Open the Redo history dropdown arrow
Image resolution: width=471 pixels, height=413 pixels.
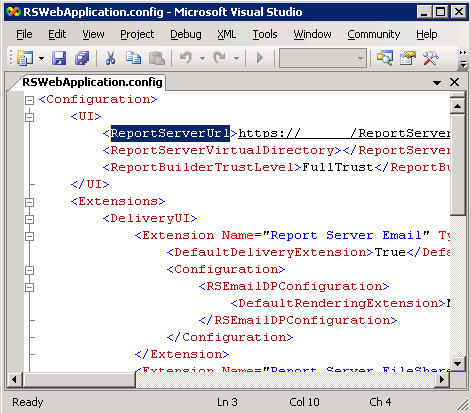236,58
